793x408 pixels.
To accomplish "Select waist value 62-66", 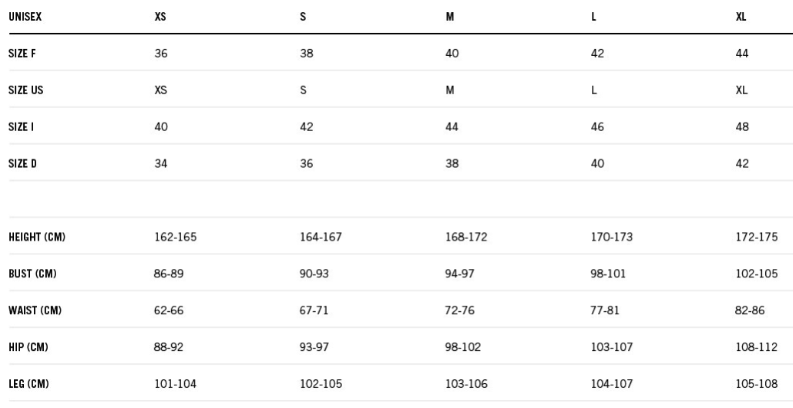I will (x=169, y=310).
